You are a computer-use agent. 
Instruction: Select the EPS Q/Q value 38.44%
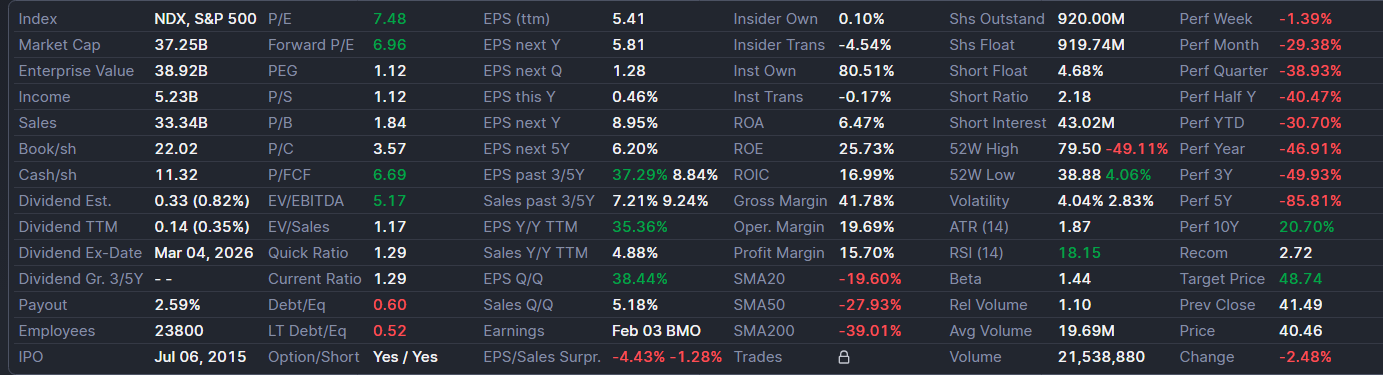pyautogui.click(x=640, y=278)
